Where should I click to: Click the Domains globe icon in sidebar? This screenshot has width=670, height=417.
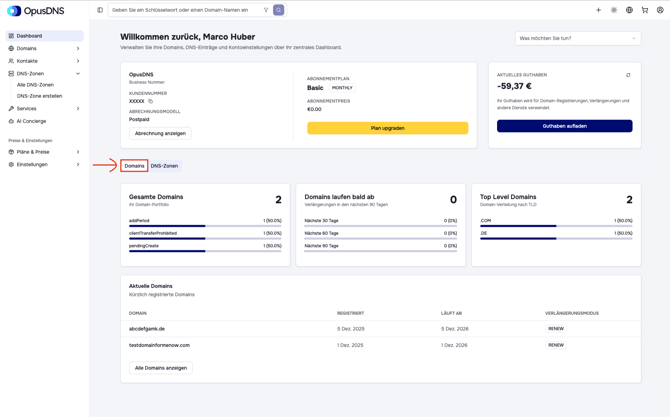click(11, 48)
